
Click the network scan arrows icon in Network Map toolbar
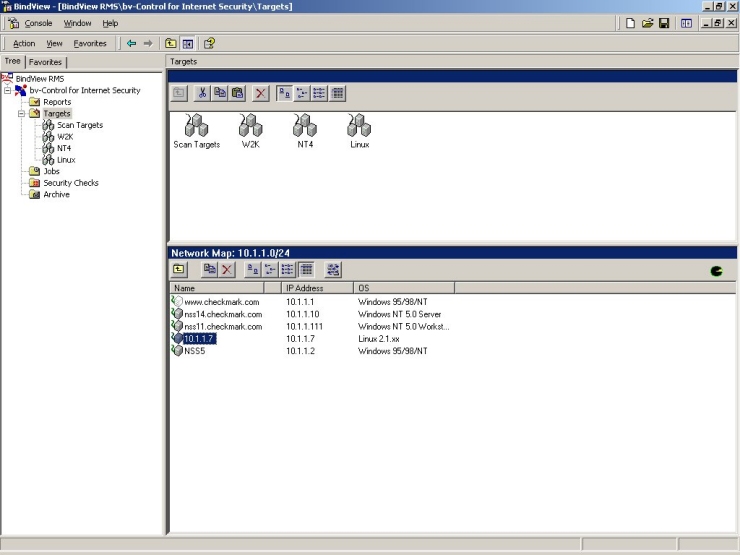click(333, 269)
